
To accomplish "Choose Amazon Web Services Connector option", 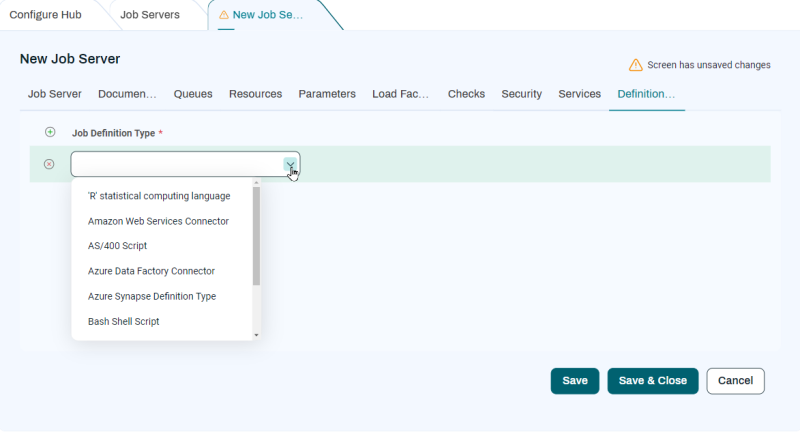I will (158, 221).
